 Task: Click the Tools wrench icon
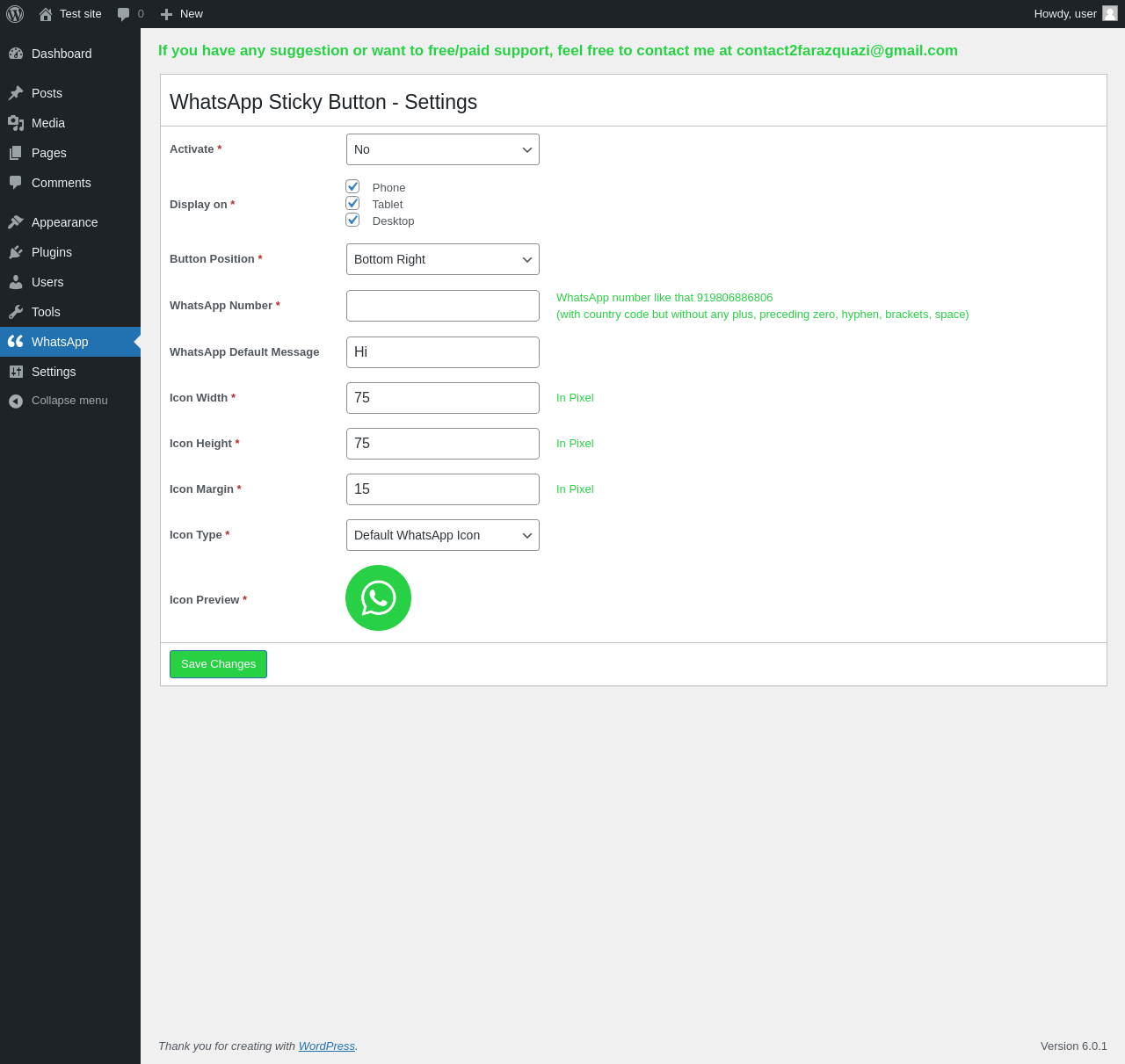16,312
